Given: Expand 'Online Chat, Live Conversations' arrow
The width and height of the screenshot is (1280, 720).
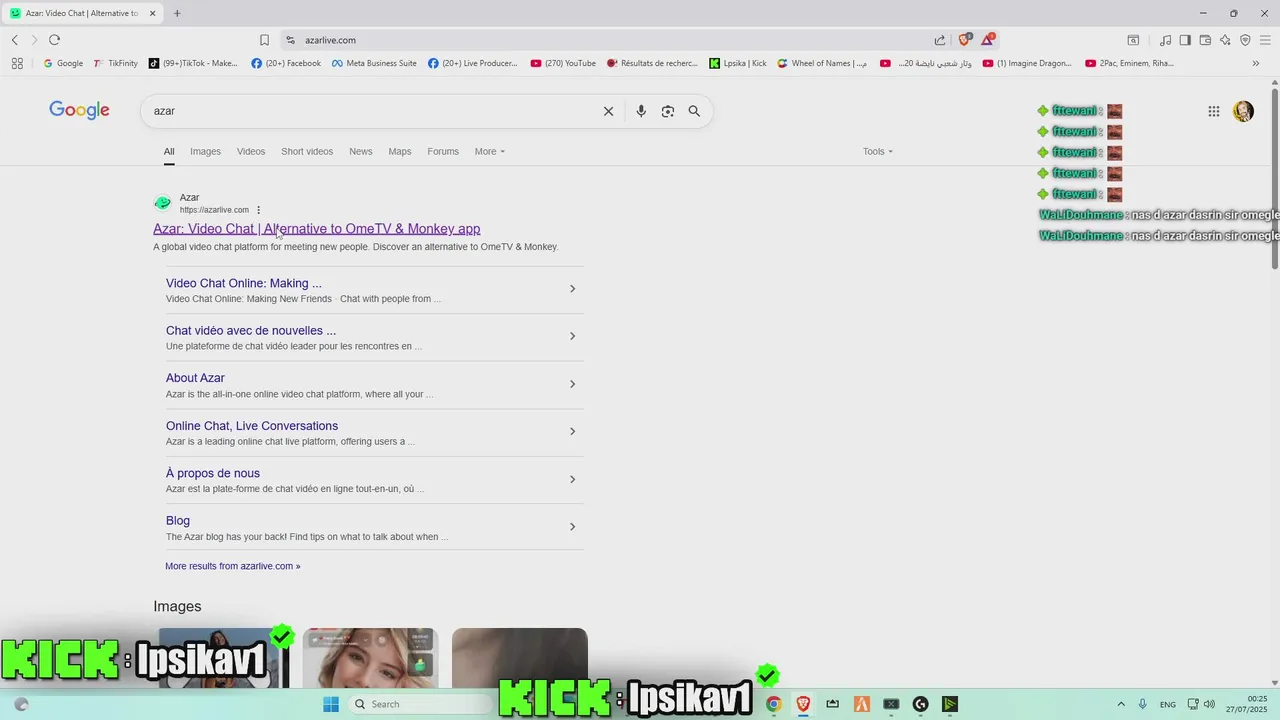Looking at the screenshot, I should pyautogui.click(x=572, y=432).
